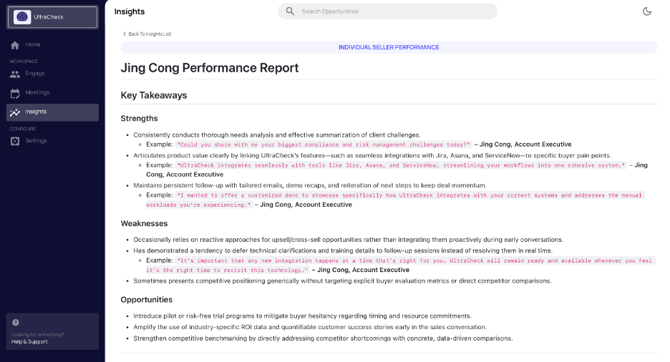
Task: Open Home via the house icon
Action: tap(15, 45)
